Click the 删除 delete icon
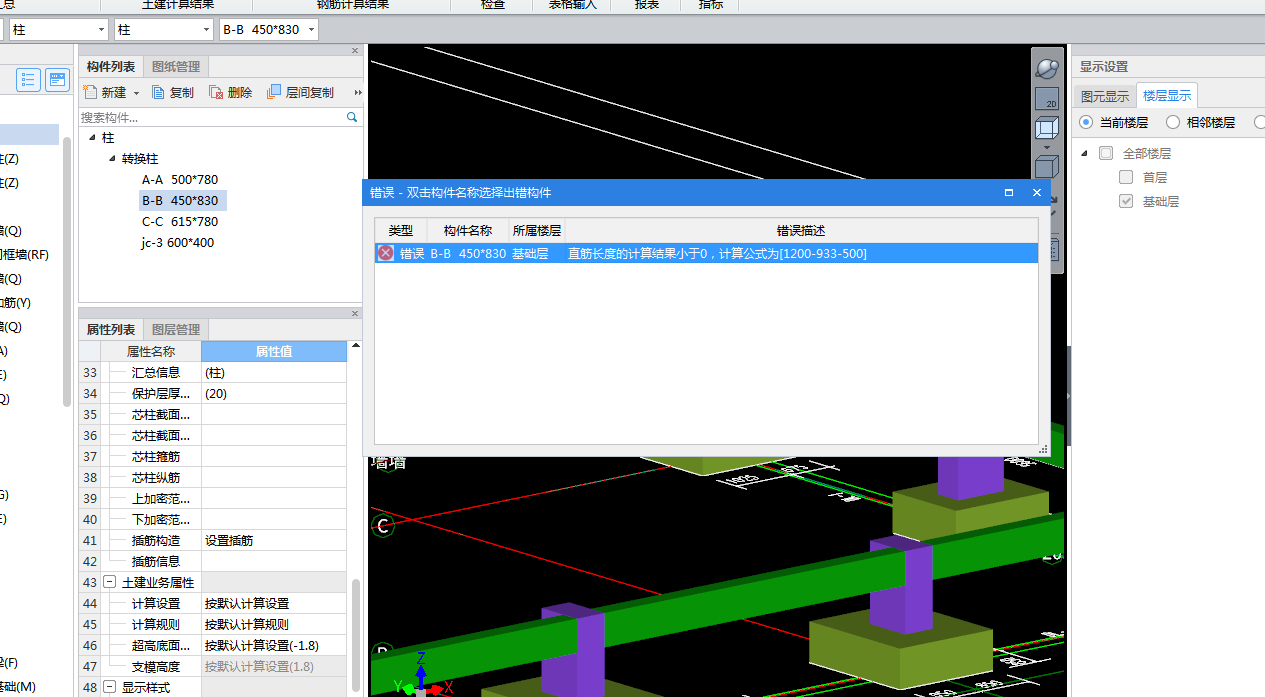 216,92
